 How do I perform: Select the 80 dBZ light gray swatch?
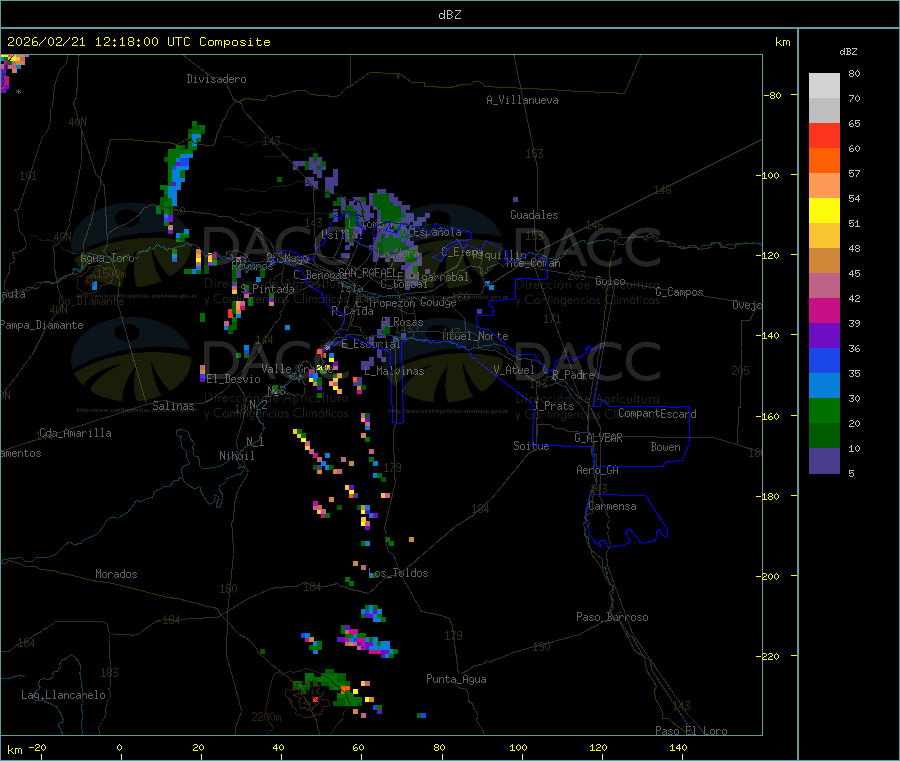point(824,86)
